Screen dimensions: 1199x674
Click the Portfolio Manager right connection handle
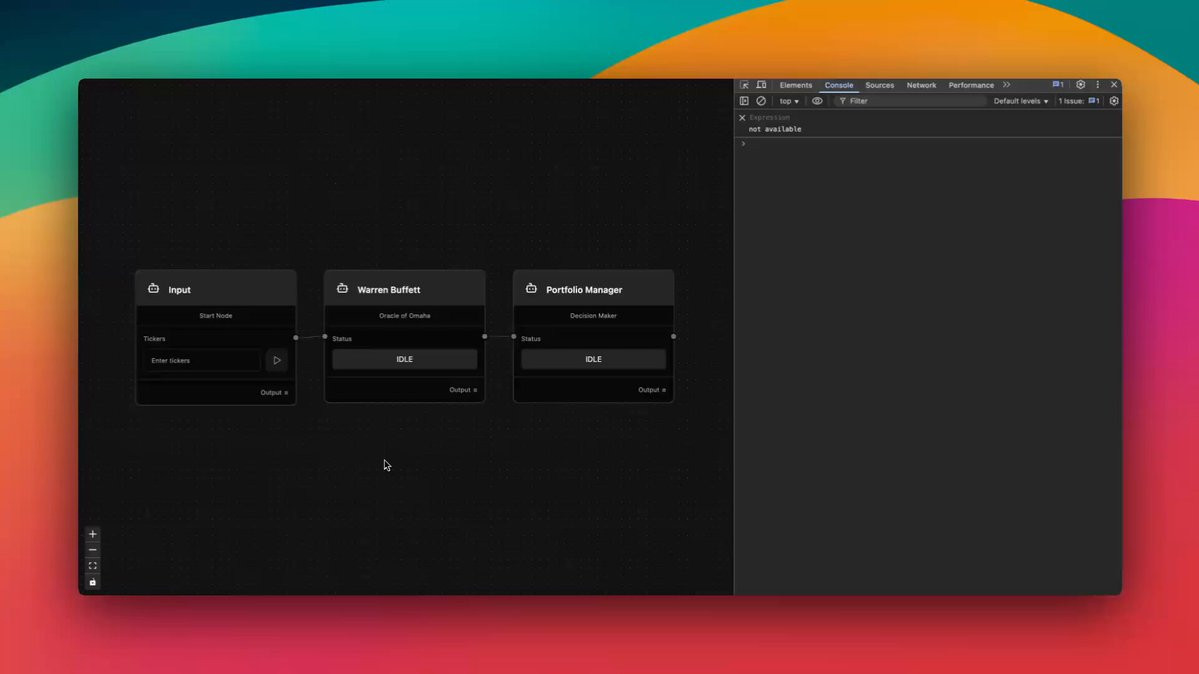coord(674,337)
